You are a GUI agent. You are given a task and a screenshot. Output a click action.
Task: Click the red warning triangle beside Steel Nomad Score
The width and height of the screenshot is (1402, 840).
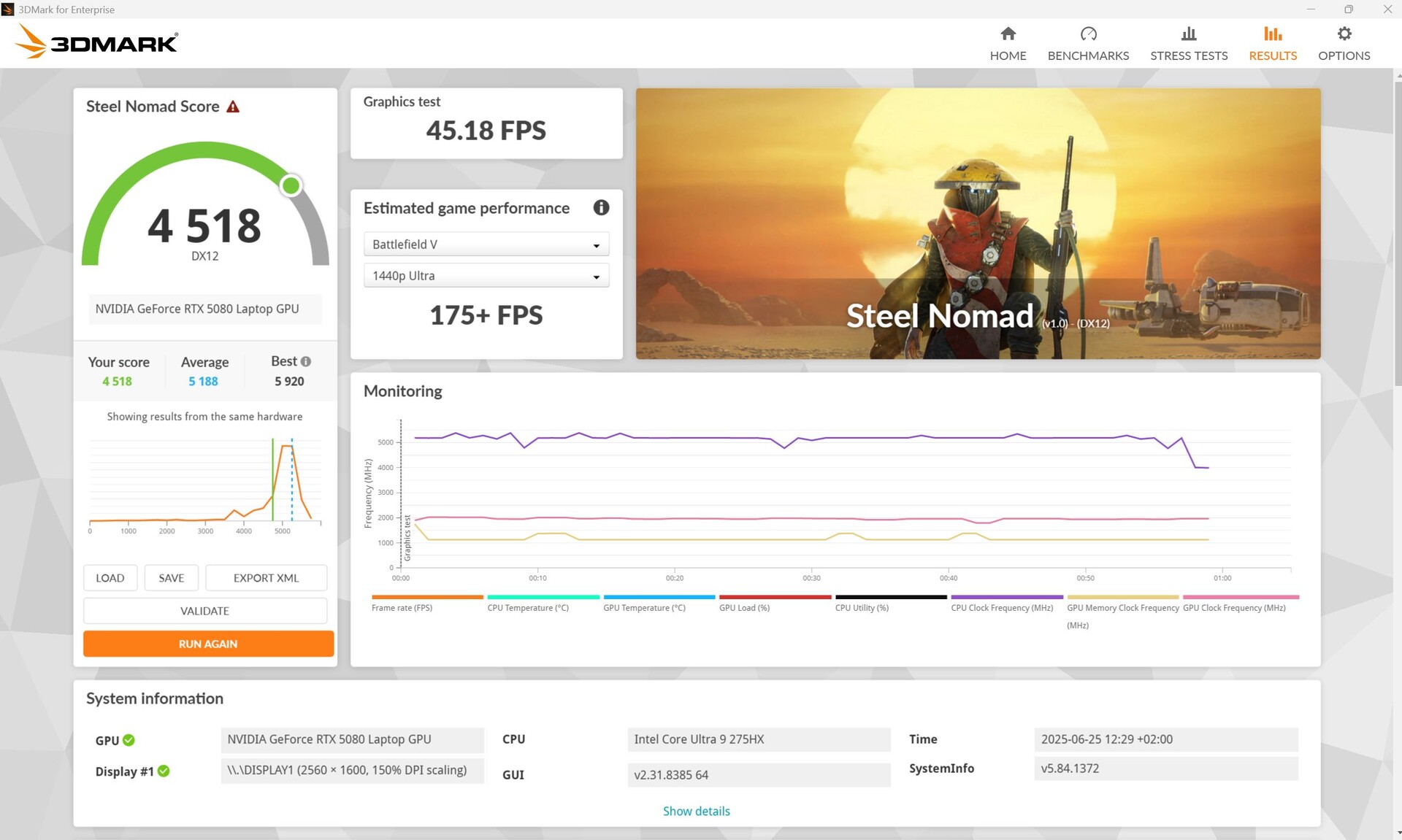tap(233, 107)
